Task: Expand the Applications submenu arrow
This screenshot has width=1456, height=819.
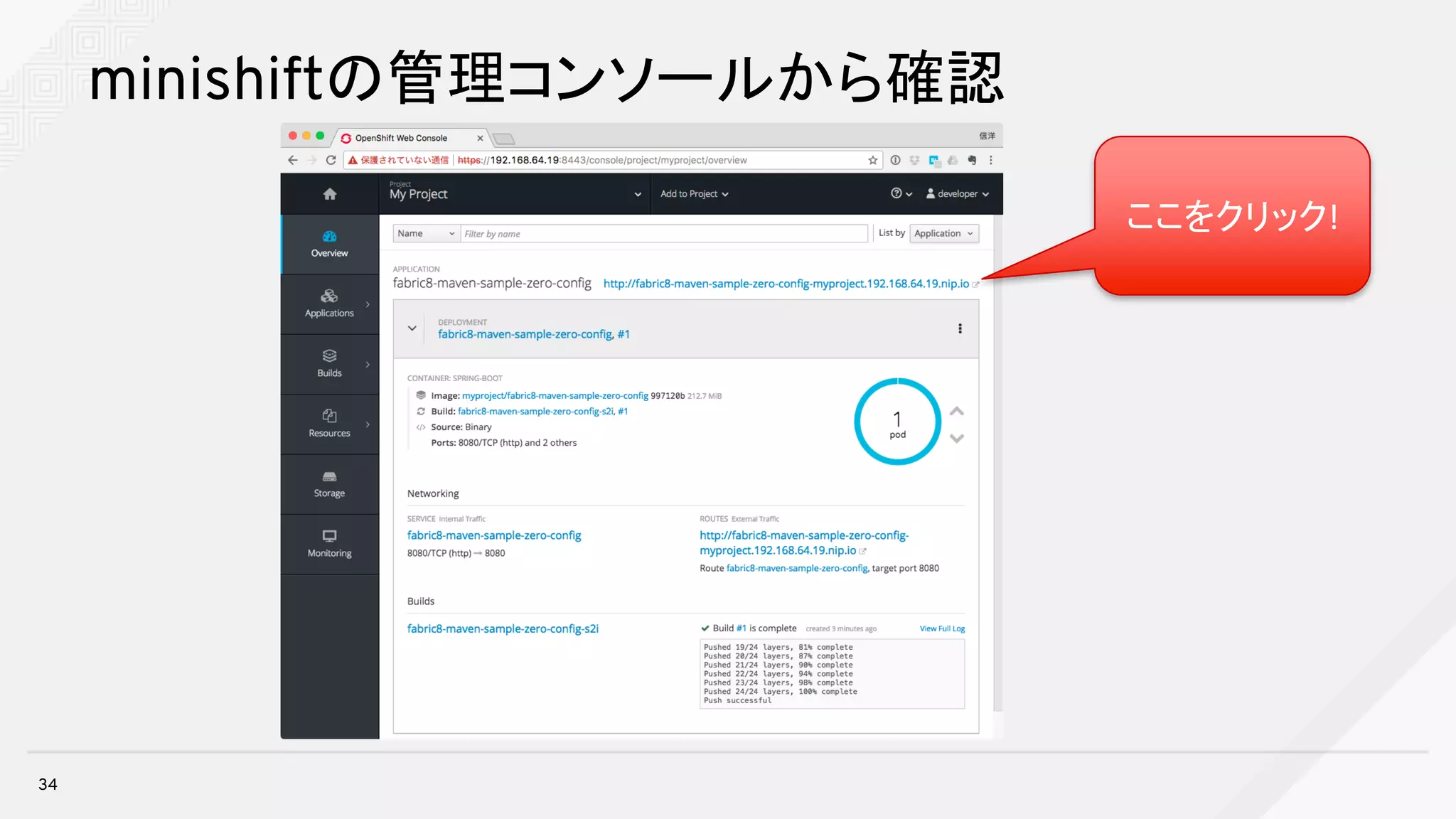Action: [368, 304]
